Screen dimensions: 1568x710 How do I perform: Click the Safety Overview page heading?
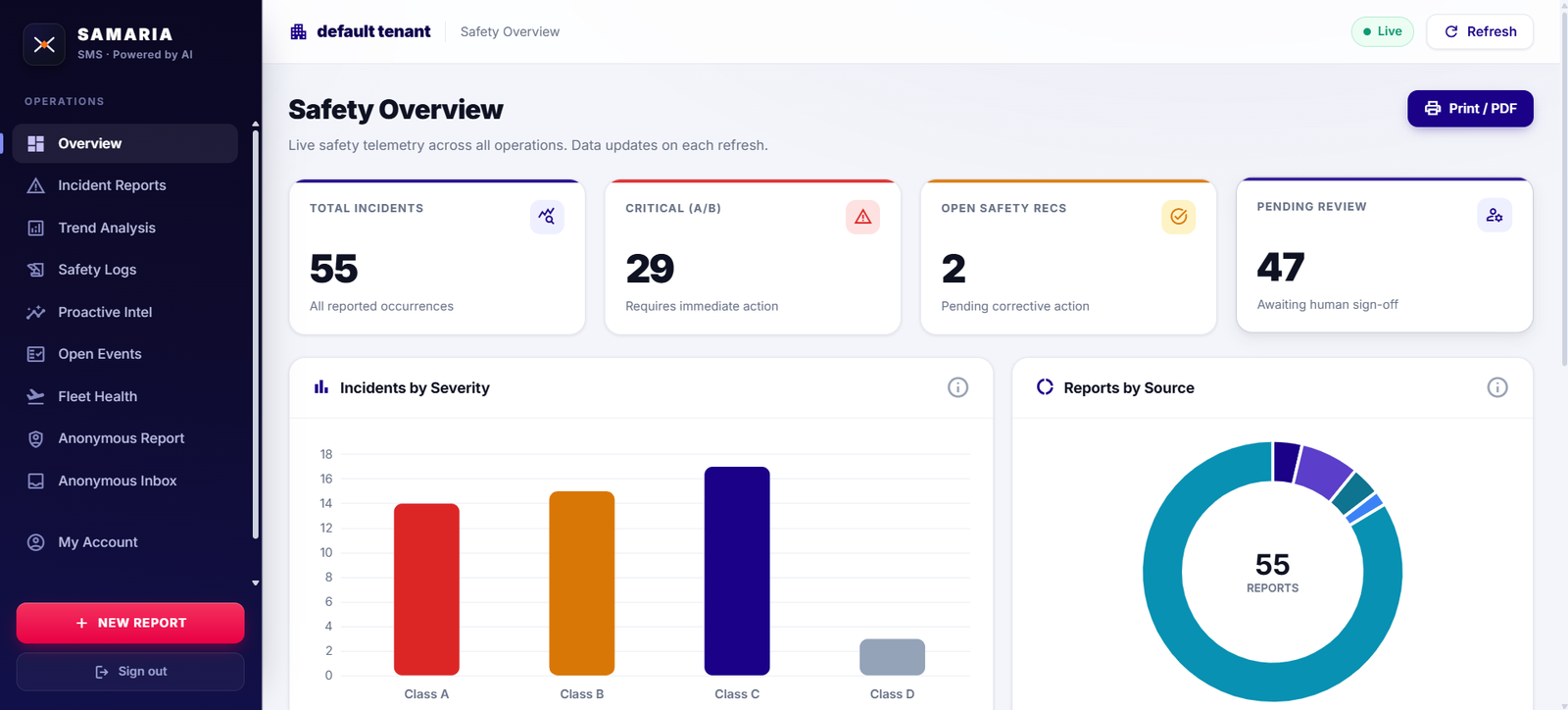396,110
